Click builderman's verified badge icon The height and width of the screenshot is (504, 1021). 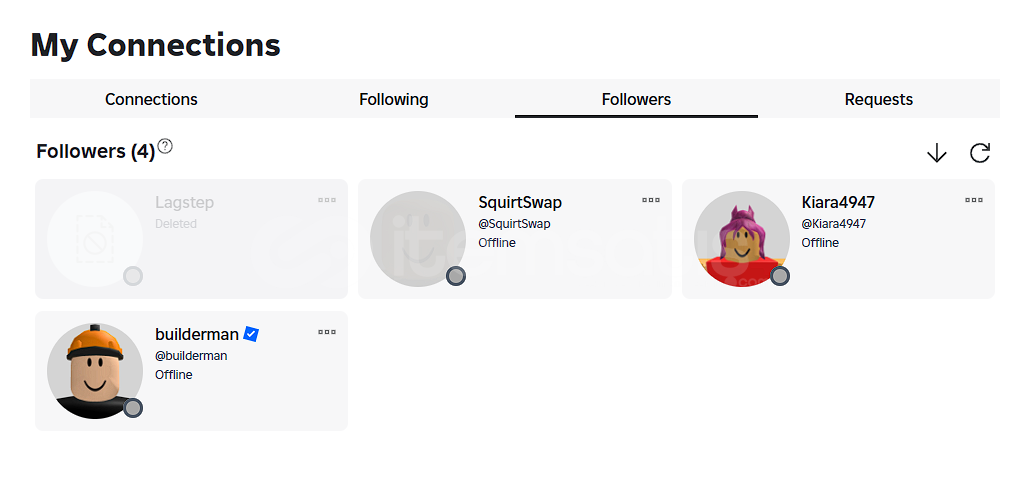[251, 334]
